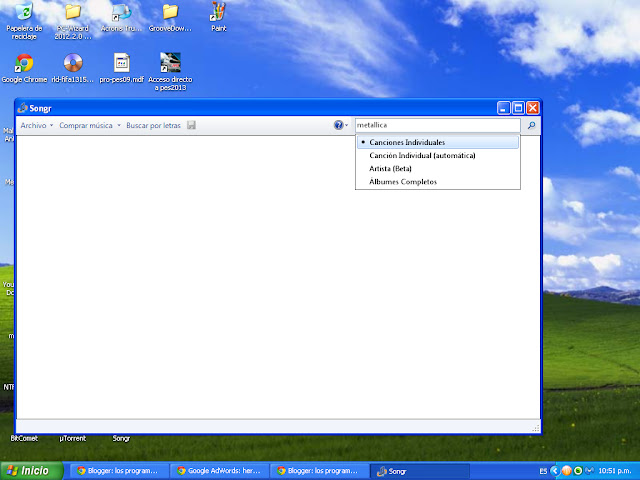Expand the Archivo menu arrow

click(51, 125)
